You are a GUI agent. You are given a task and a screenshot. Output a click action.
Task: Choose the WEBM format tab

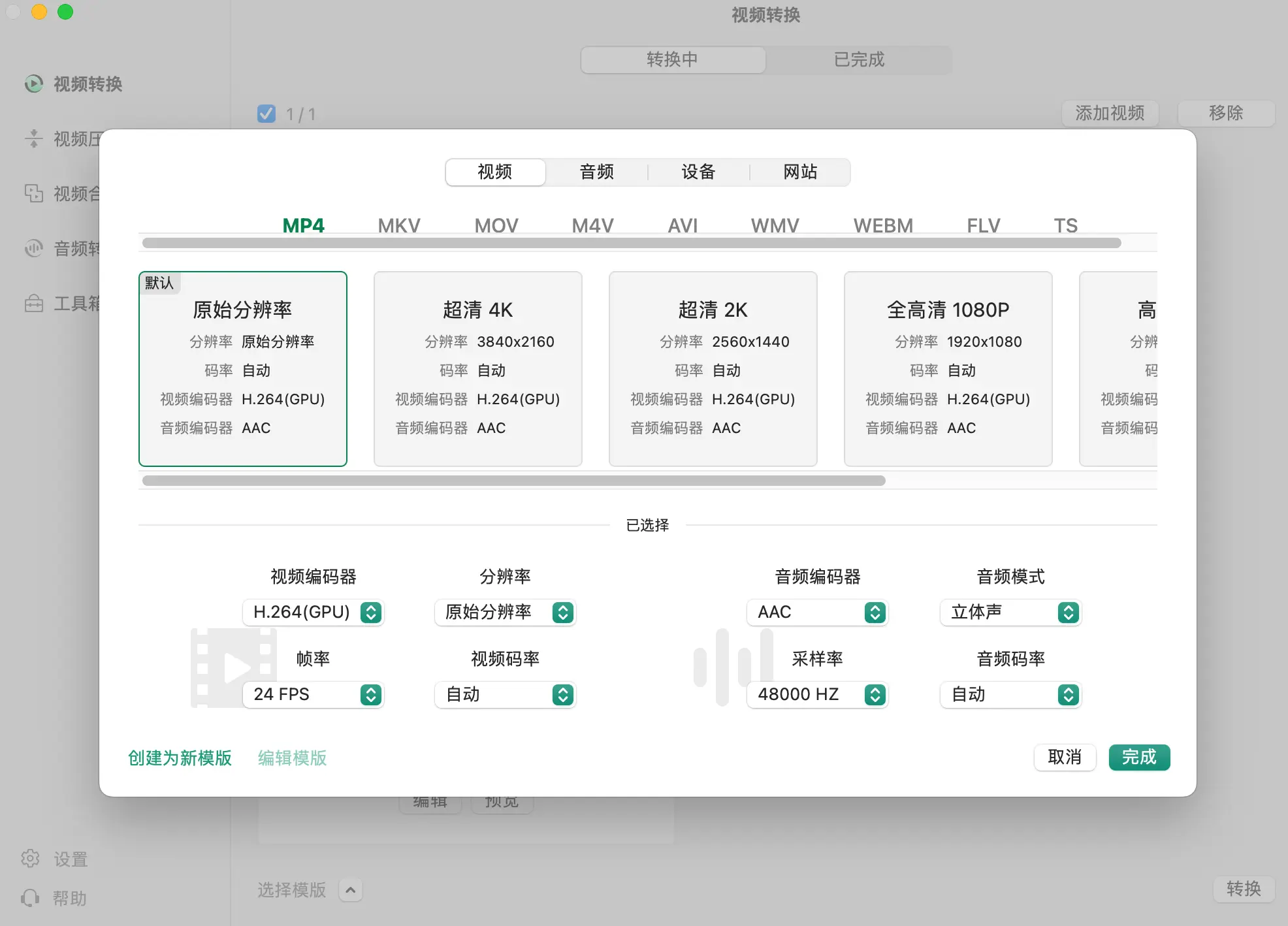(882, 225)
